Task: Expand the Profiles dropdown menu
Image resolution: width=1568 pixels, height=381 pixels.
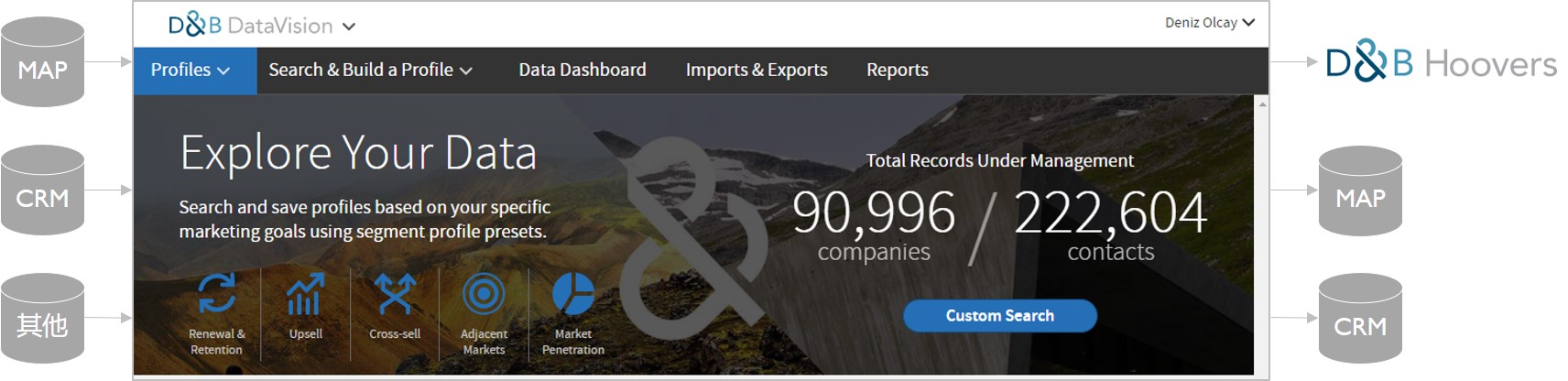Action: 191,71
